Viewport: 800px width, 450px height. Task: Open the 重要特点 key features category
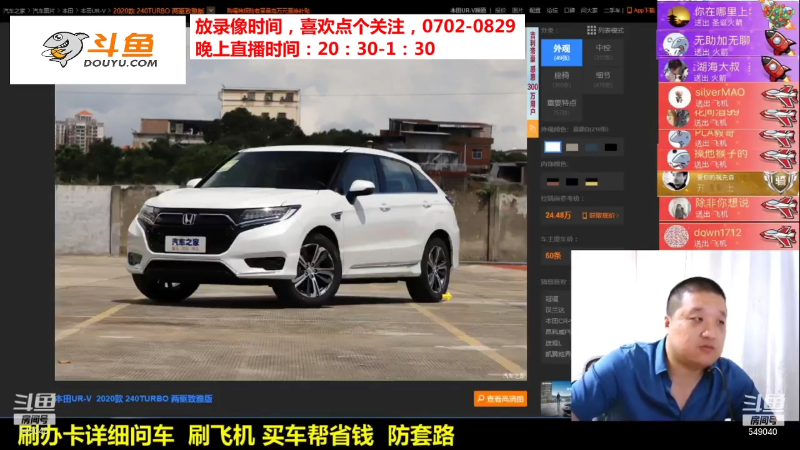coord(561,106)
